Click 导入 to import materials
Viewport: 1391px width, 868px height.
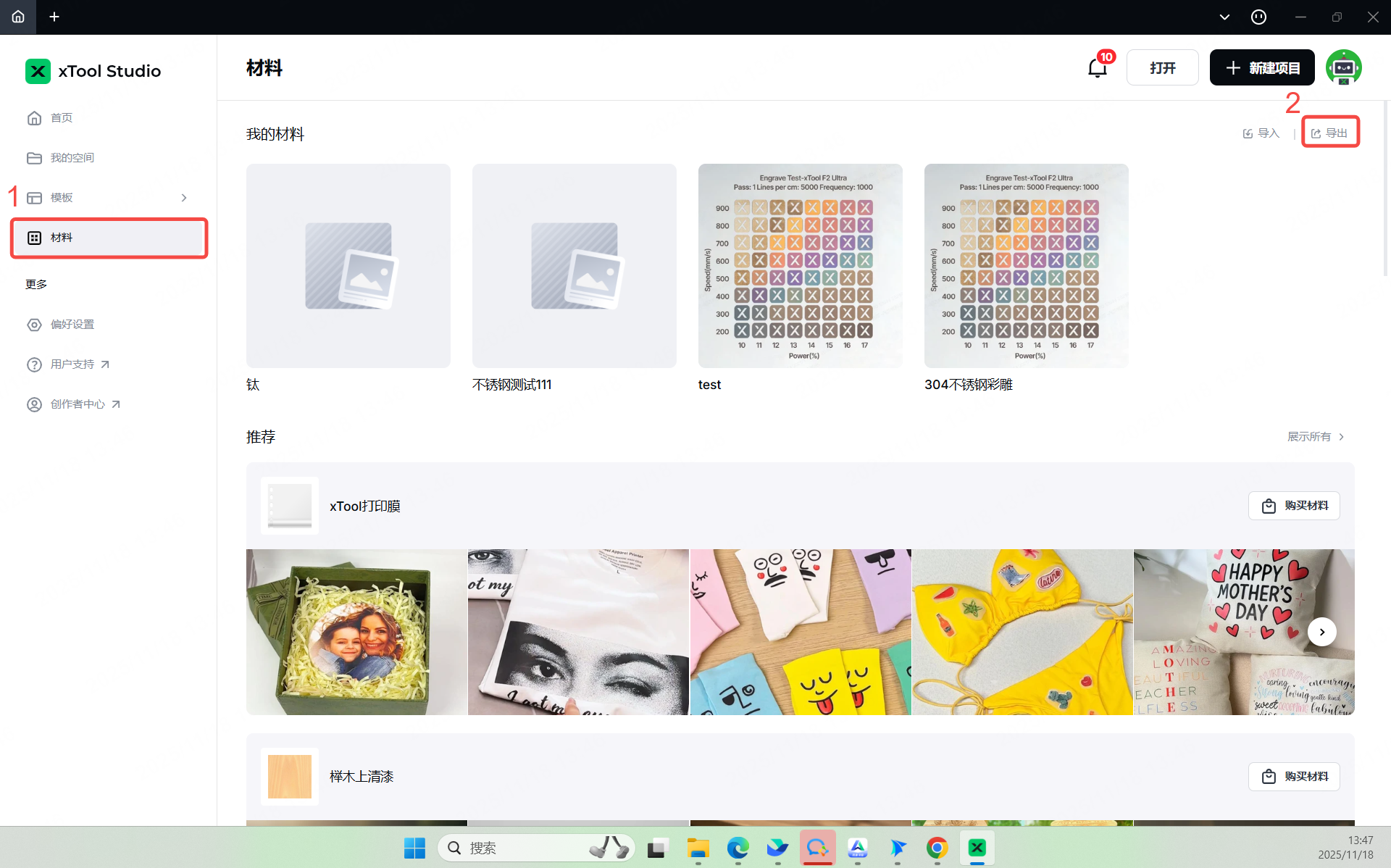click(x=1261, y=133)
